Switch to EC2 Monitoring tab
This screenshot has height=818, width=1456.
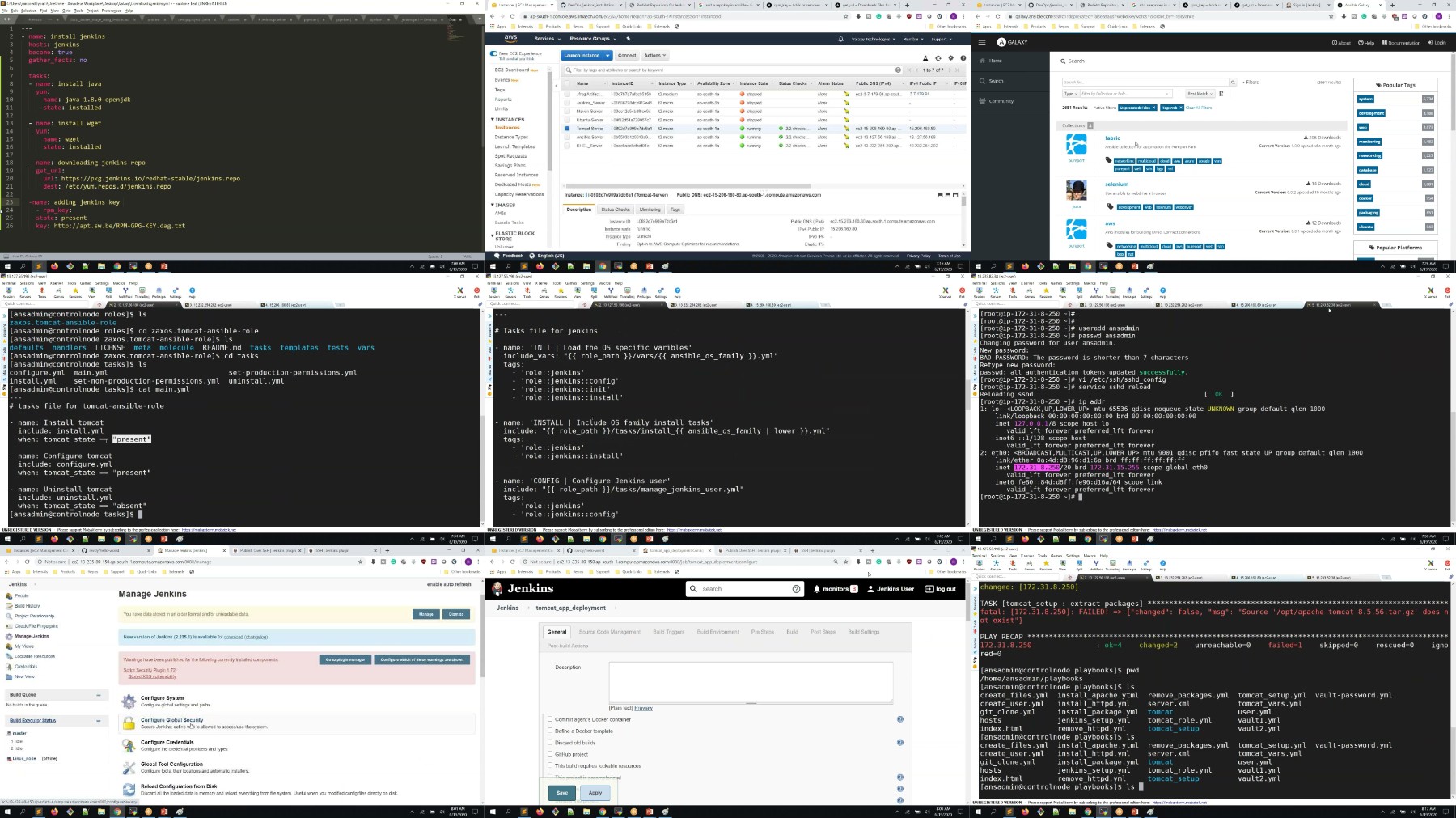(650, 210)
